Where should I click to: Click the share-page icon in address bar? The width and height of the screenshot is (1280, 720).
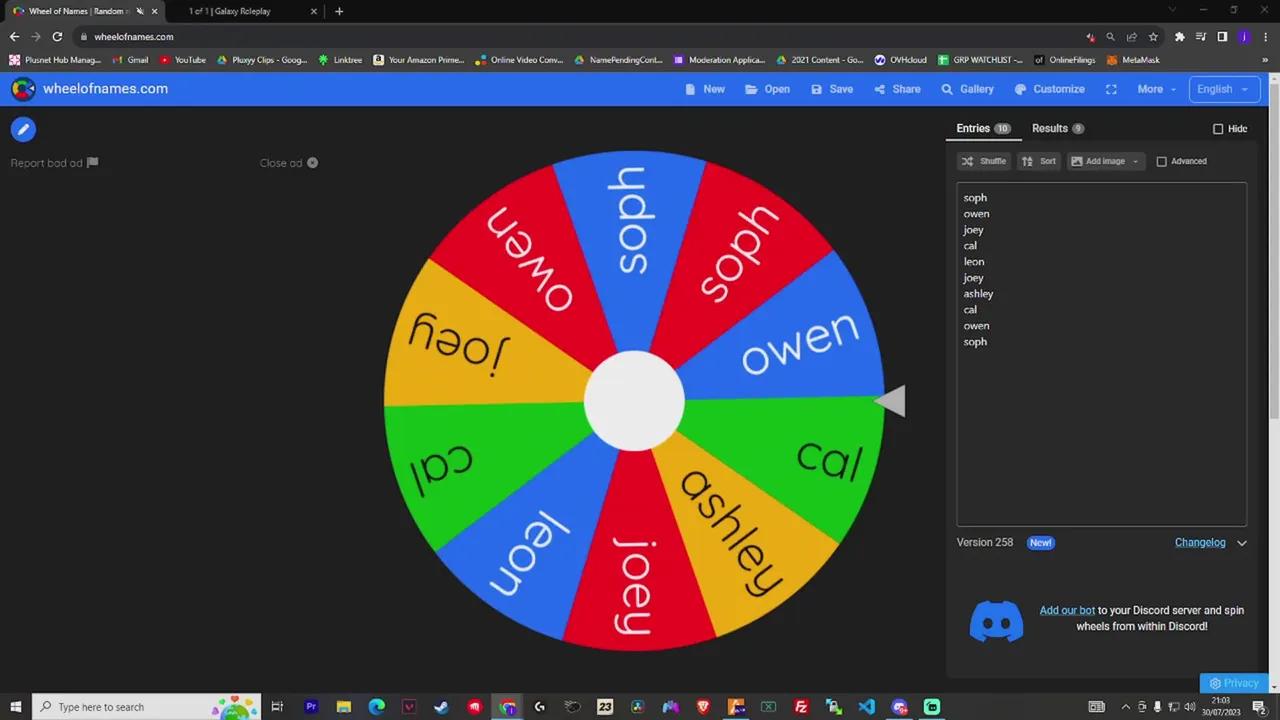[x=1131, y=37]
